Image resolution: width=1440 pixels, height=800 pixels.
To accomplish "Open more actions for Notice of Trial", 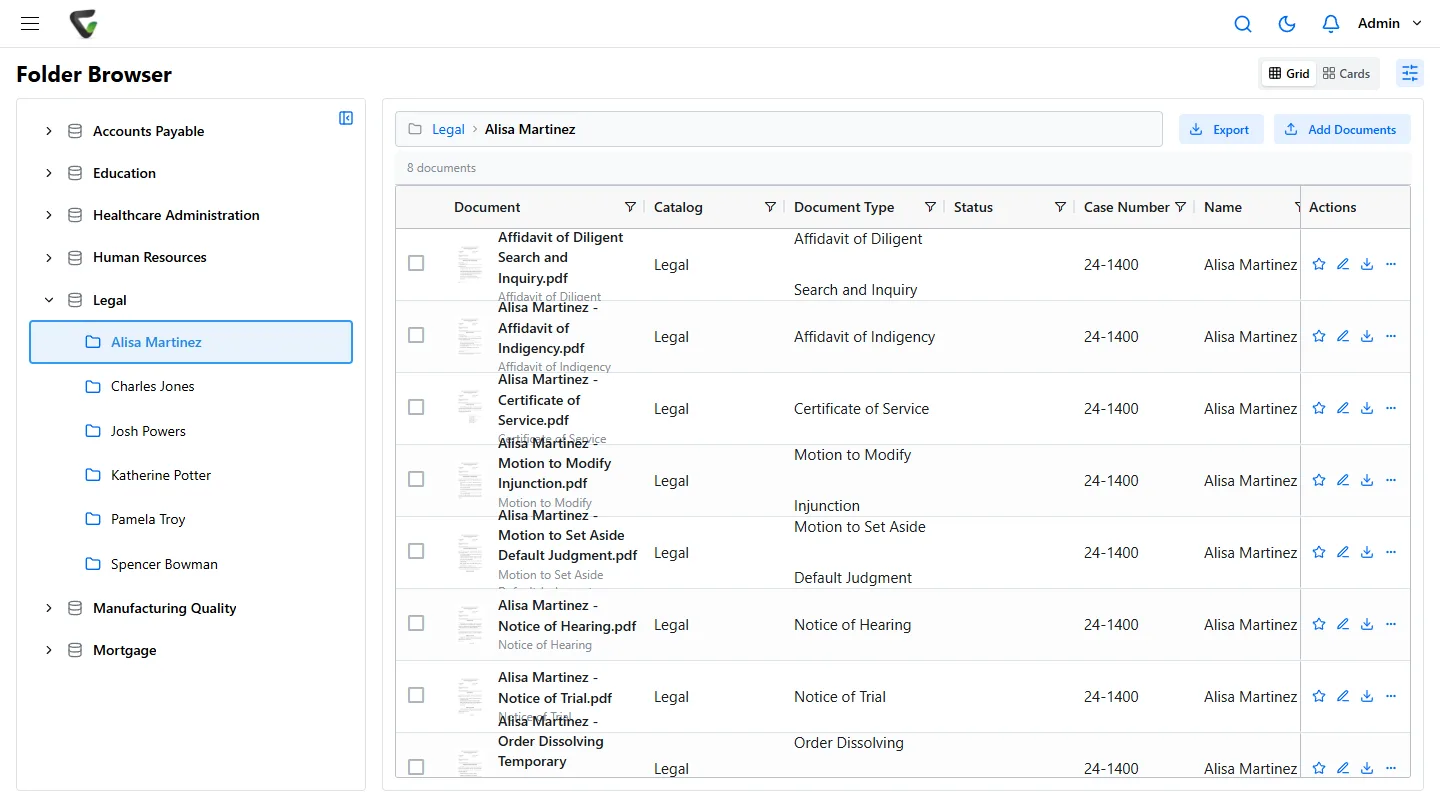I will pyautogui.click(x=1391, y=696).
